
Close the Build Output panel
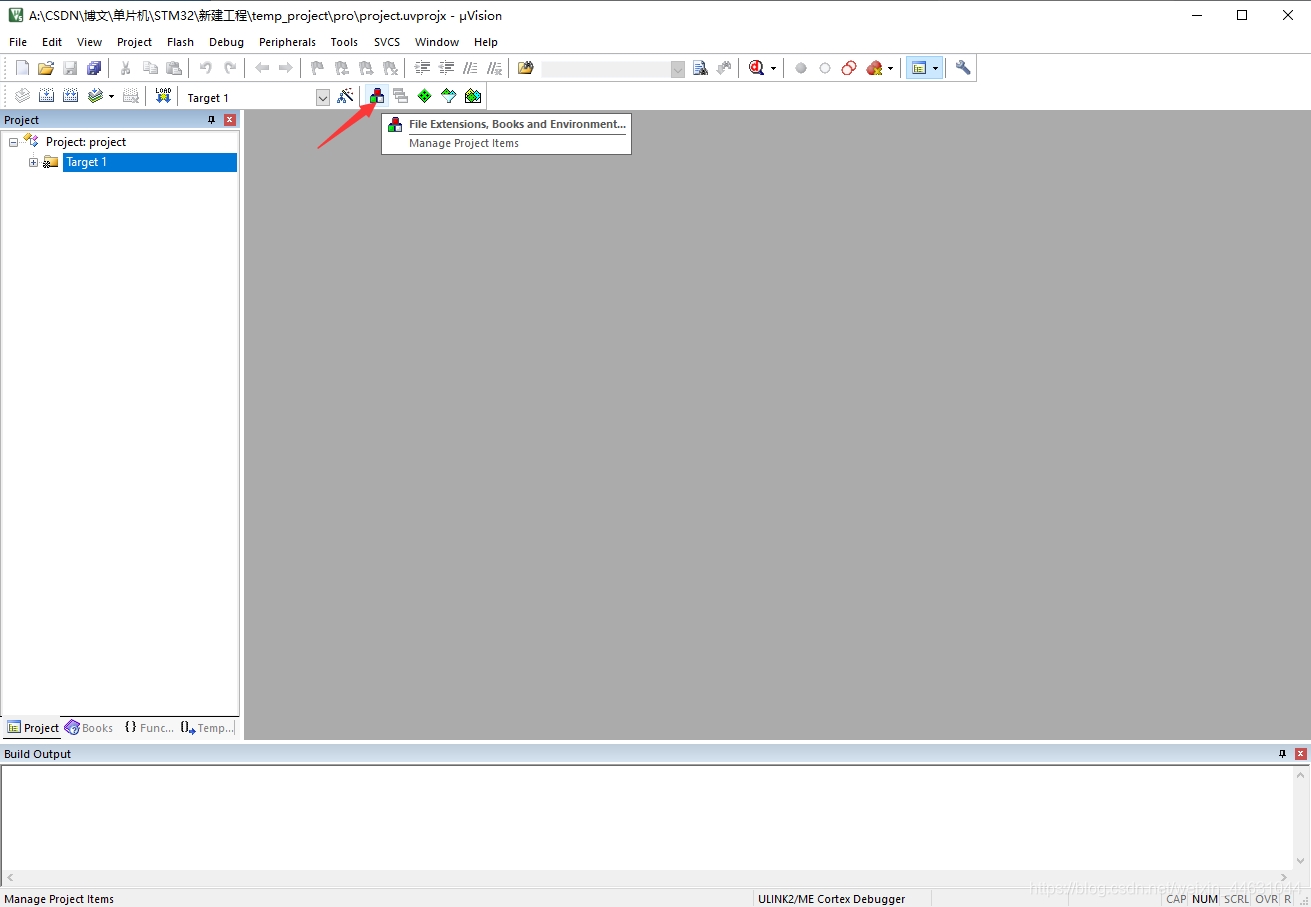tap(1301, 754)
